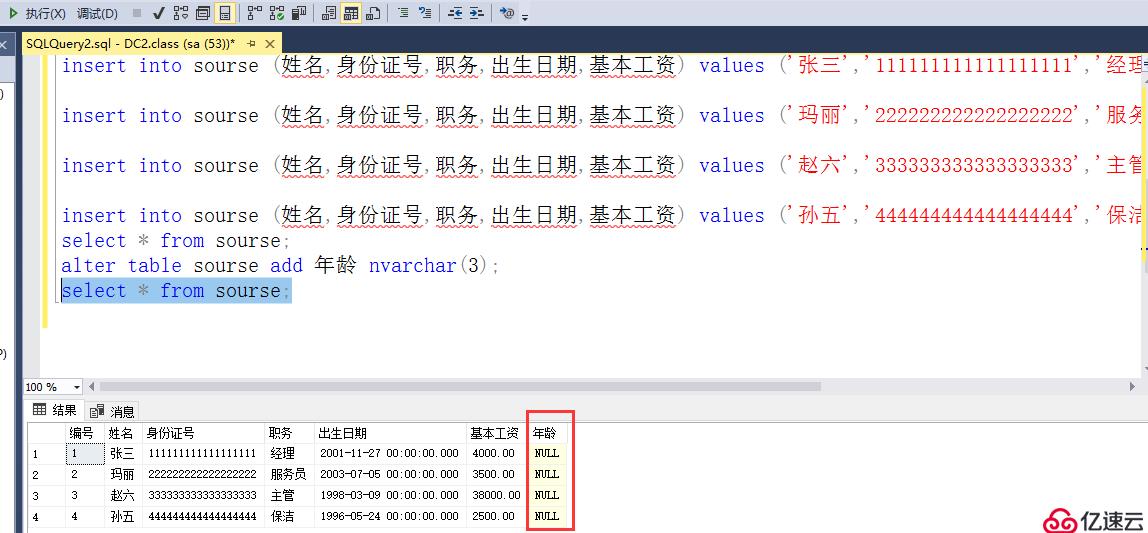Select the 保洁 job cell

point(290,516)
